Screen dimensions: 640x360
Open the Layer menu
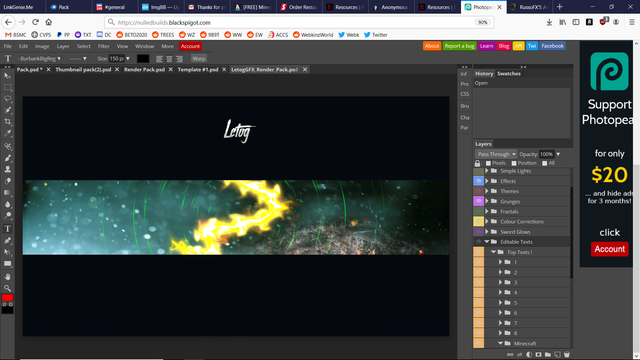pos(63,46)
